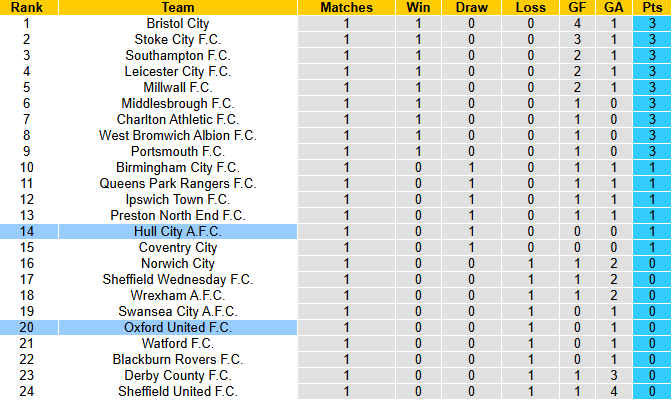The height and width of the screenshot is (400, 672).
Task: Open Queens Park Rangers F.C. link
Action: coord(178,183)
